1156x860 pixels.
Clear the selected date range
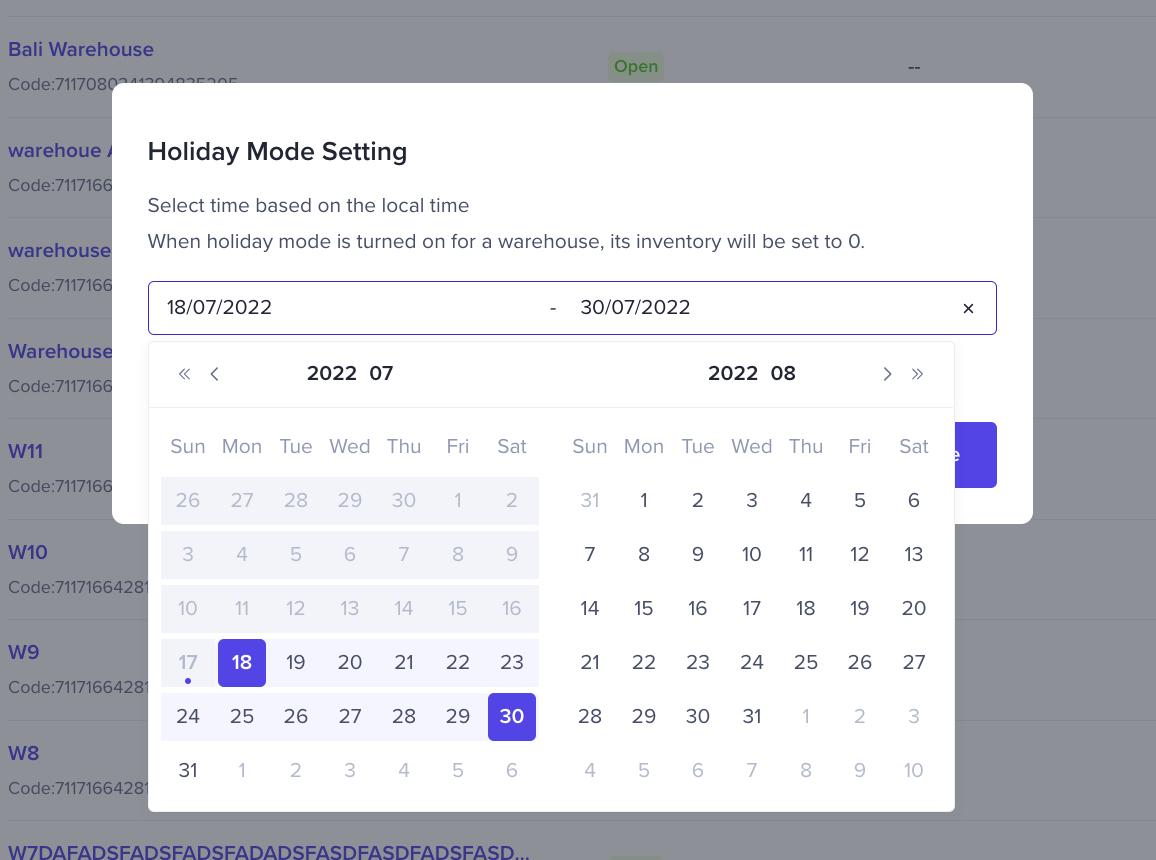click(967, 308)
